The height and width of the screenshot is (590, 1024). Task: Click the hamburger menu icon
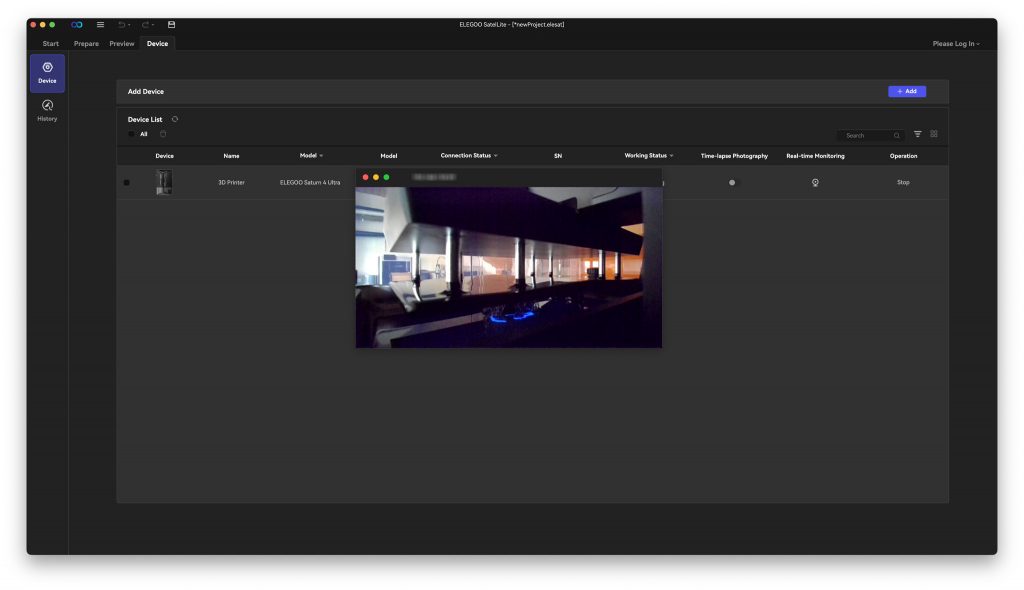pyautogui.click(x=100, y=24)
